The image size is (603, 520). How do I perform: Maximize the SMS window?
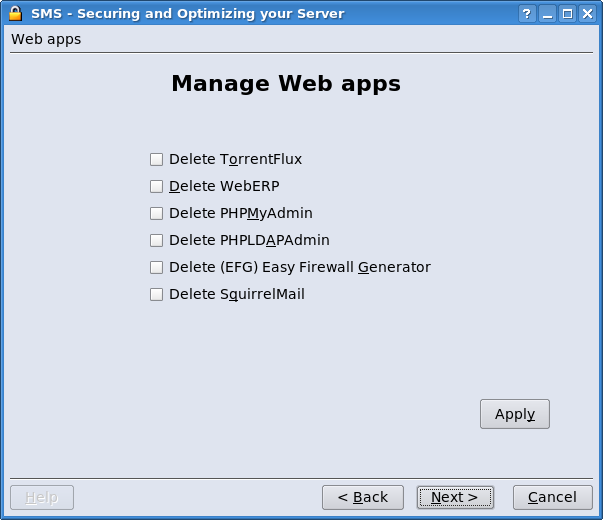(x=567, y=14)
